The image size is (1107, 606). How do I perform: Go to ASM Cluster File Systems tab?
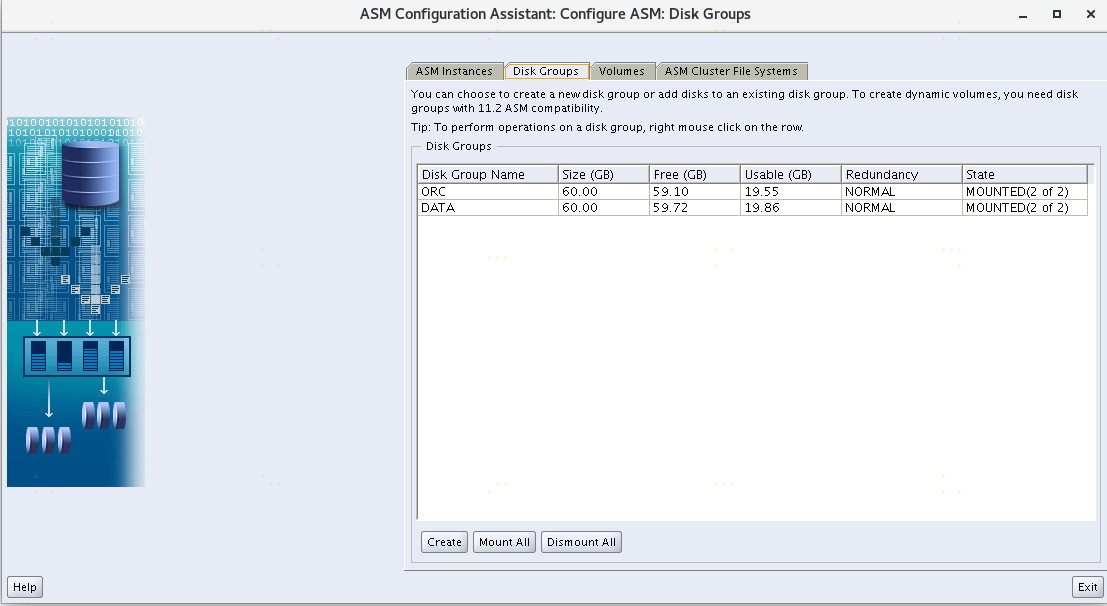pyautogui.click(x=731, y=71)
